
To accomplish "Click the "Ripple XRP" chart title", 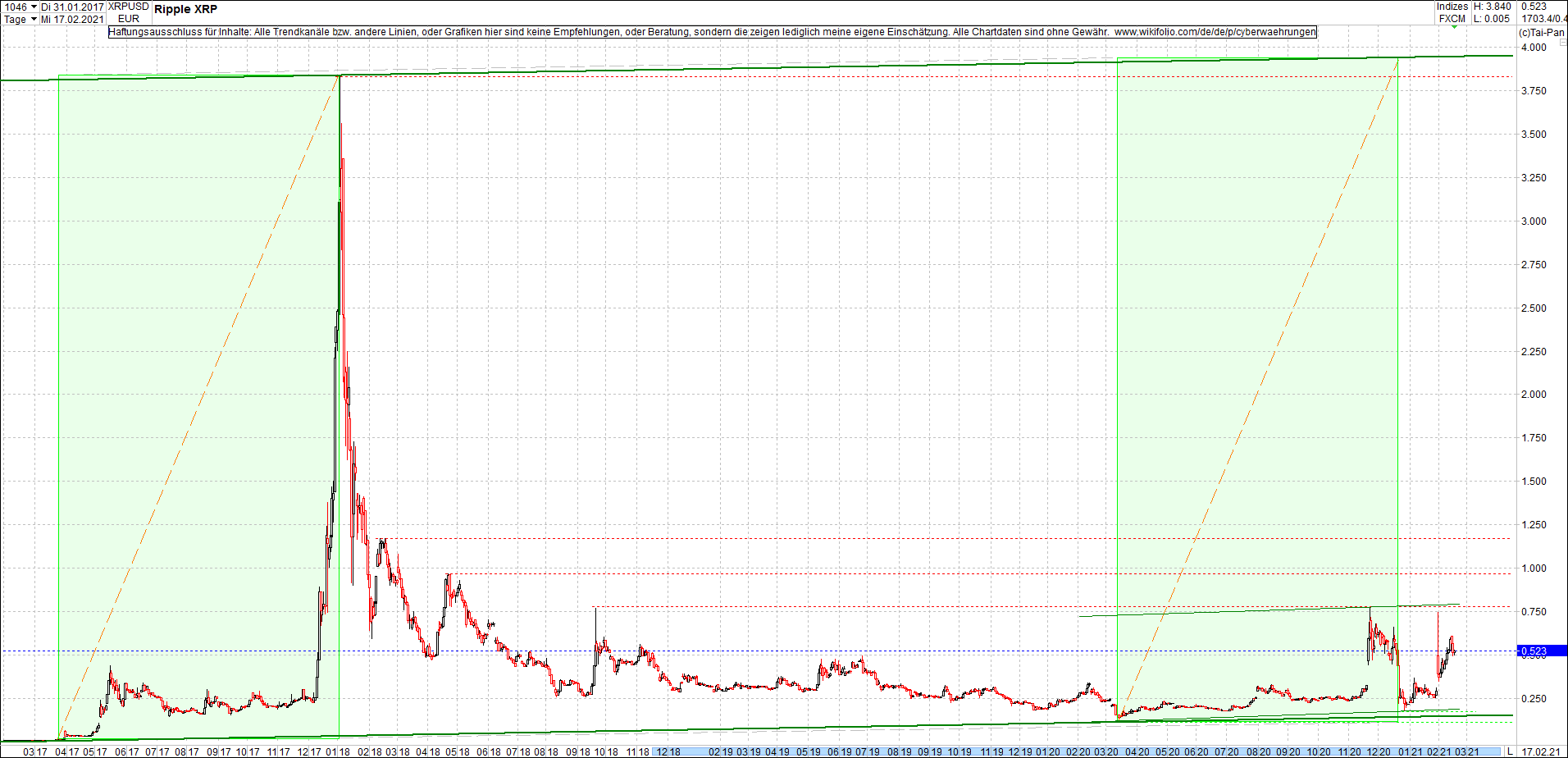I will coord(185,9).
